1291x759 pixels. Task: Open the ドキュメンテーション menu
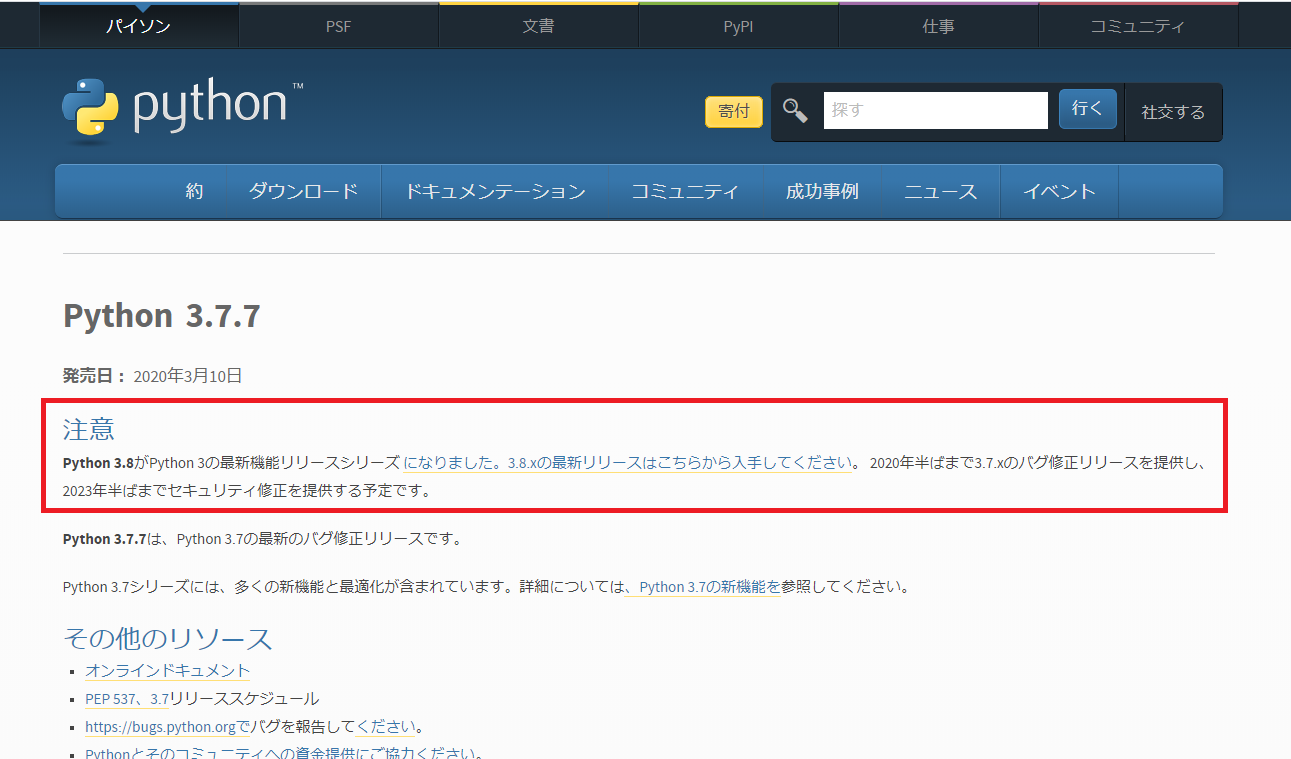pos(495,190)
